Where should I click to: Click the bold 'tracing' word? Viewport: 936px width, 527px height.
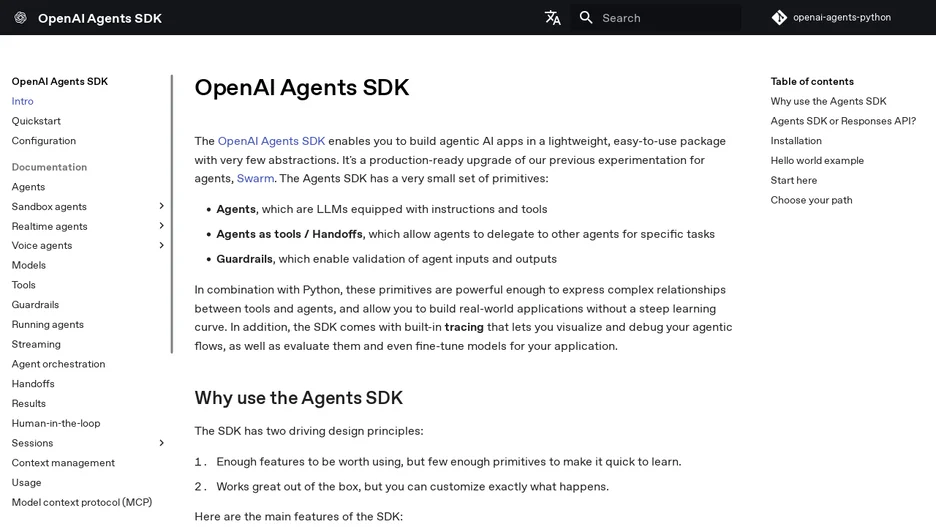(x=464, y=327)
